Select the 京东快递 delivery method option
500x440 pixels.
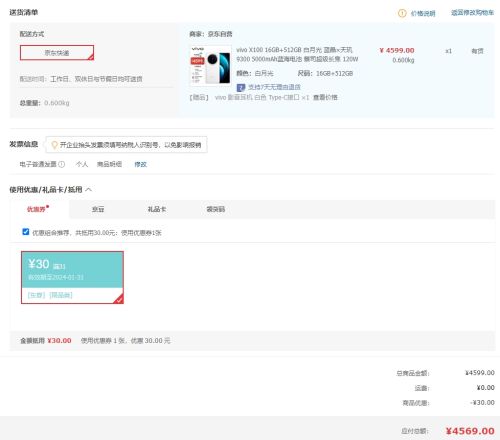tap(57, 53)
